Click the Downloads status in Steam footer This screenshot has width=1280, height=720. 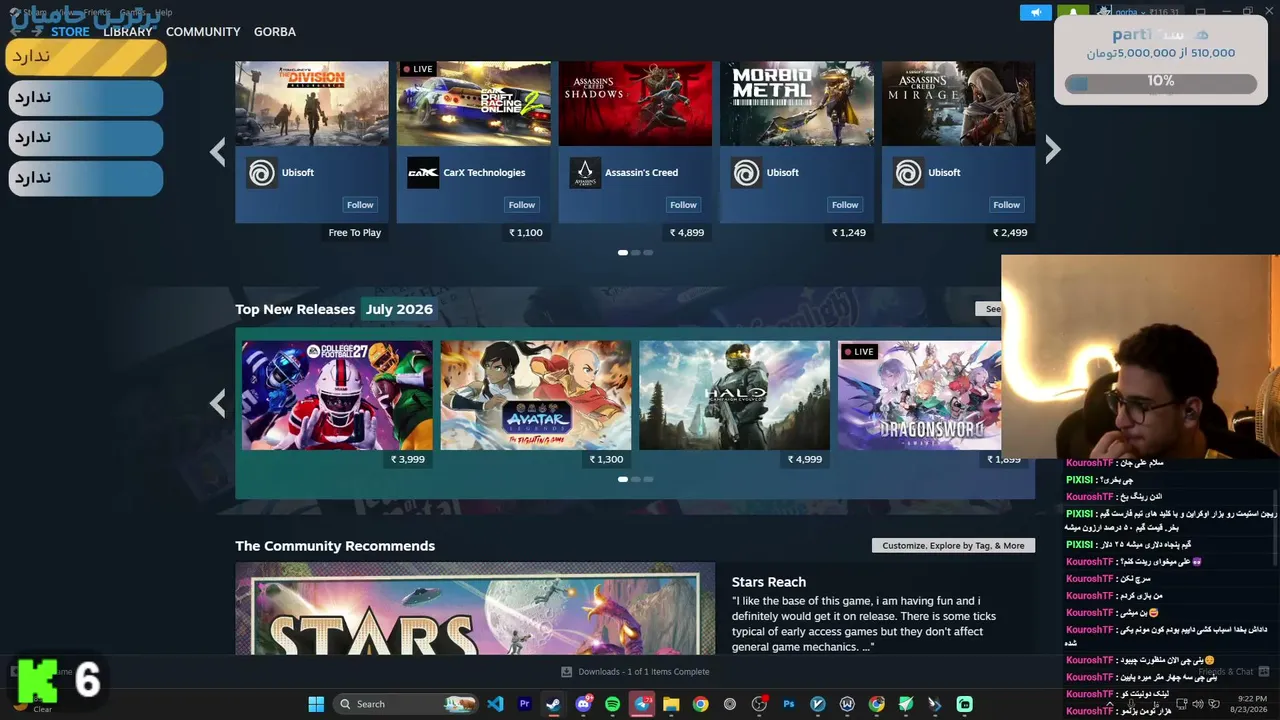[x=644, y=672]
